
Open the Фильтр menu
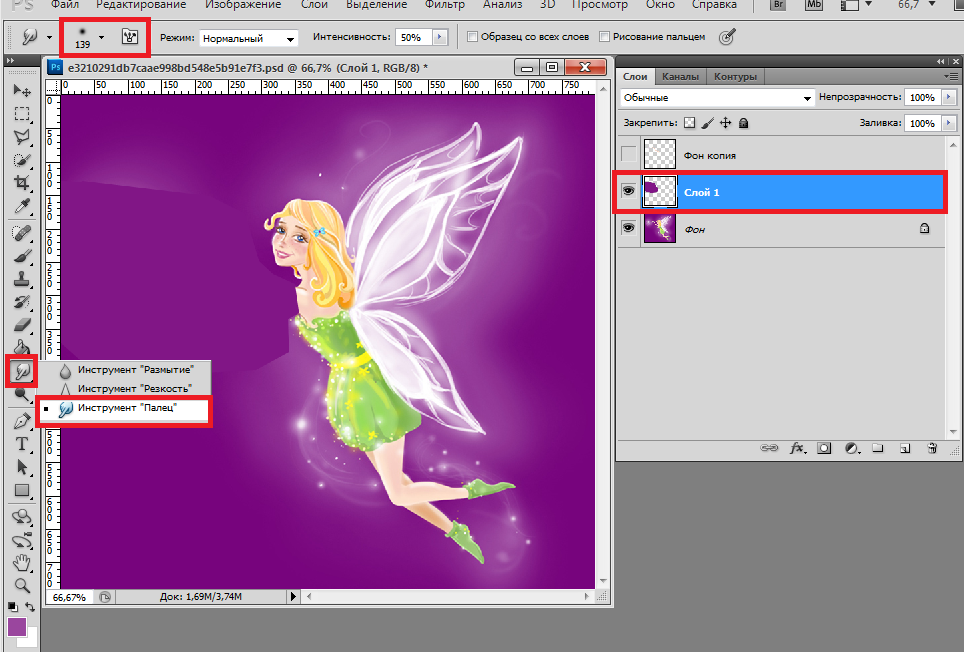tap(444, 5)
